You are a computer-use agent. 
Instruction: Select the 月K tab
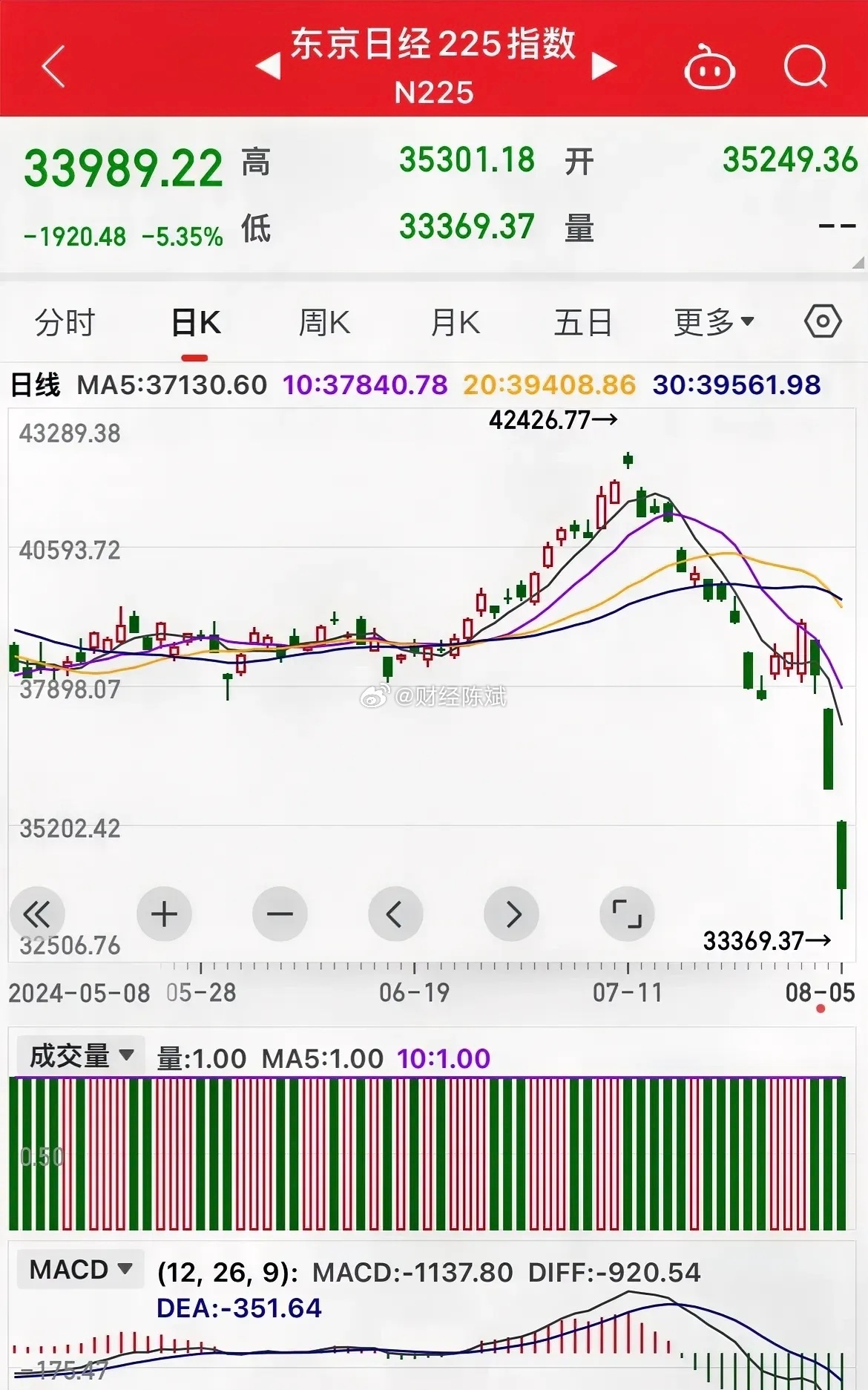pyautogui.click(x=456, y=323)
